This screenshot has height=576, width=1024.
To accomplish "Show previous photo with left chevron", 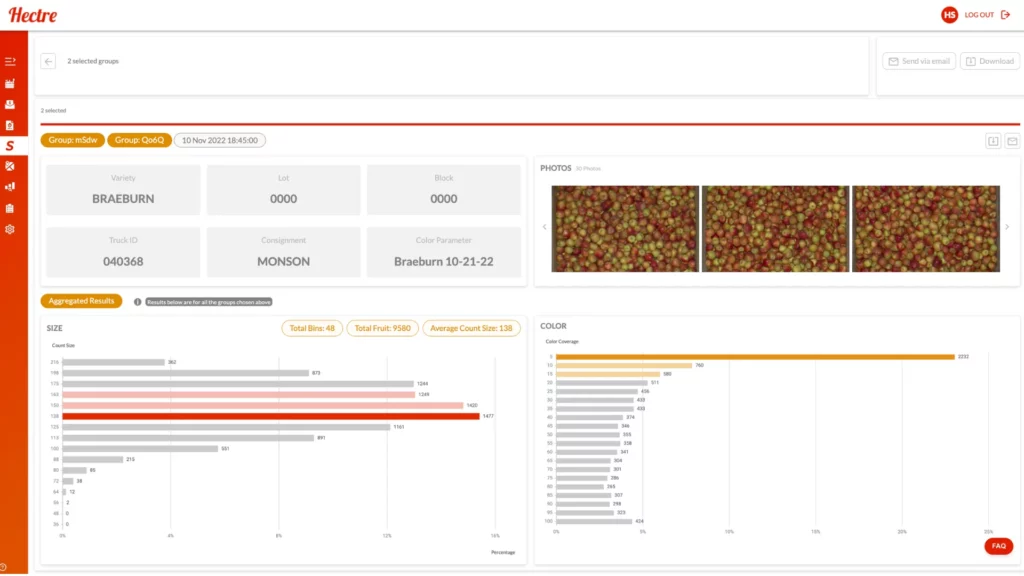I will [x=545, y=227].
